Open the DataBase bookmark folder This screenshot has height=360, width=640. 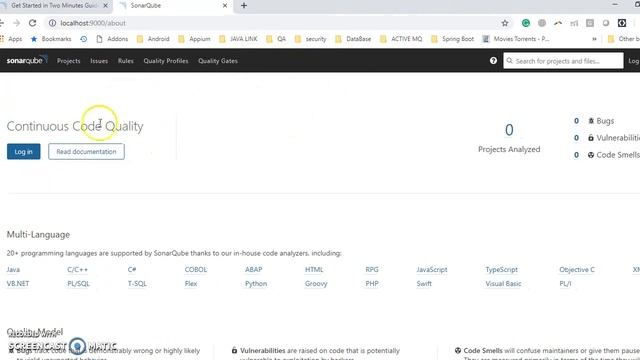click(x=353, y=39)
